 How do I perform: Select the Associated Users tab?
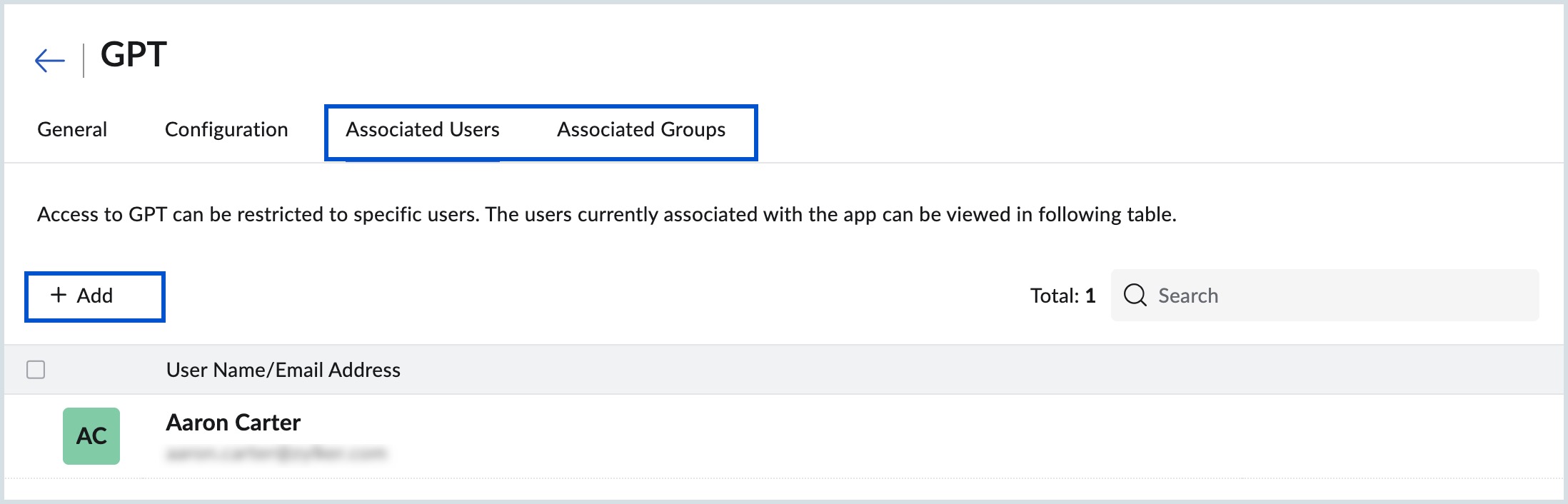423,129
